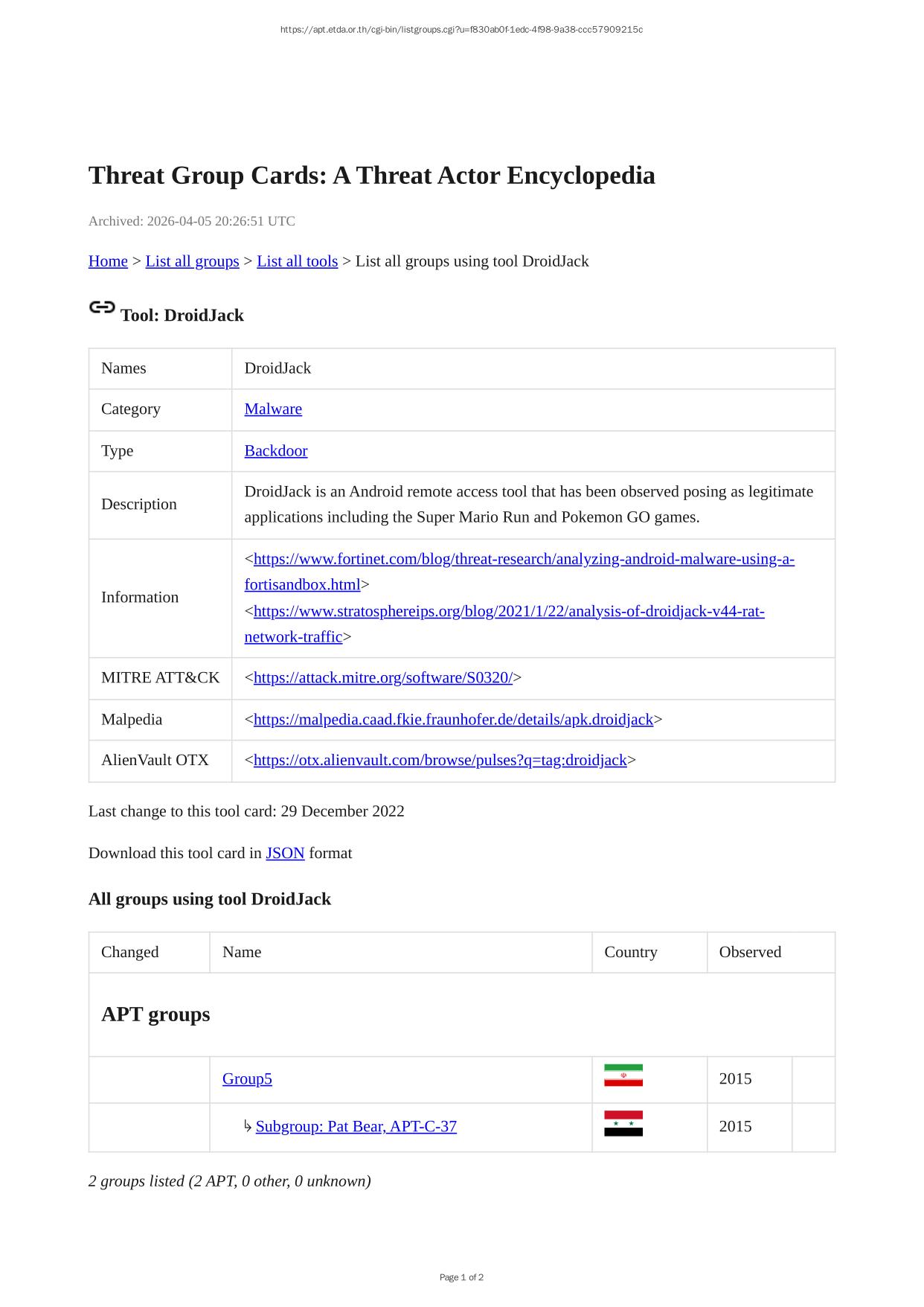The image size is (924, 1307).
Task: Click the Name column header
Action: 242,953
